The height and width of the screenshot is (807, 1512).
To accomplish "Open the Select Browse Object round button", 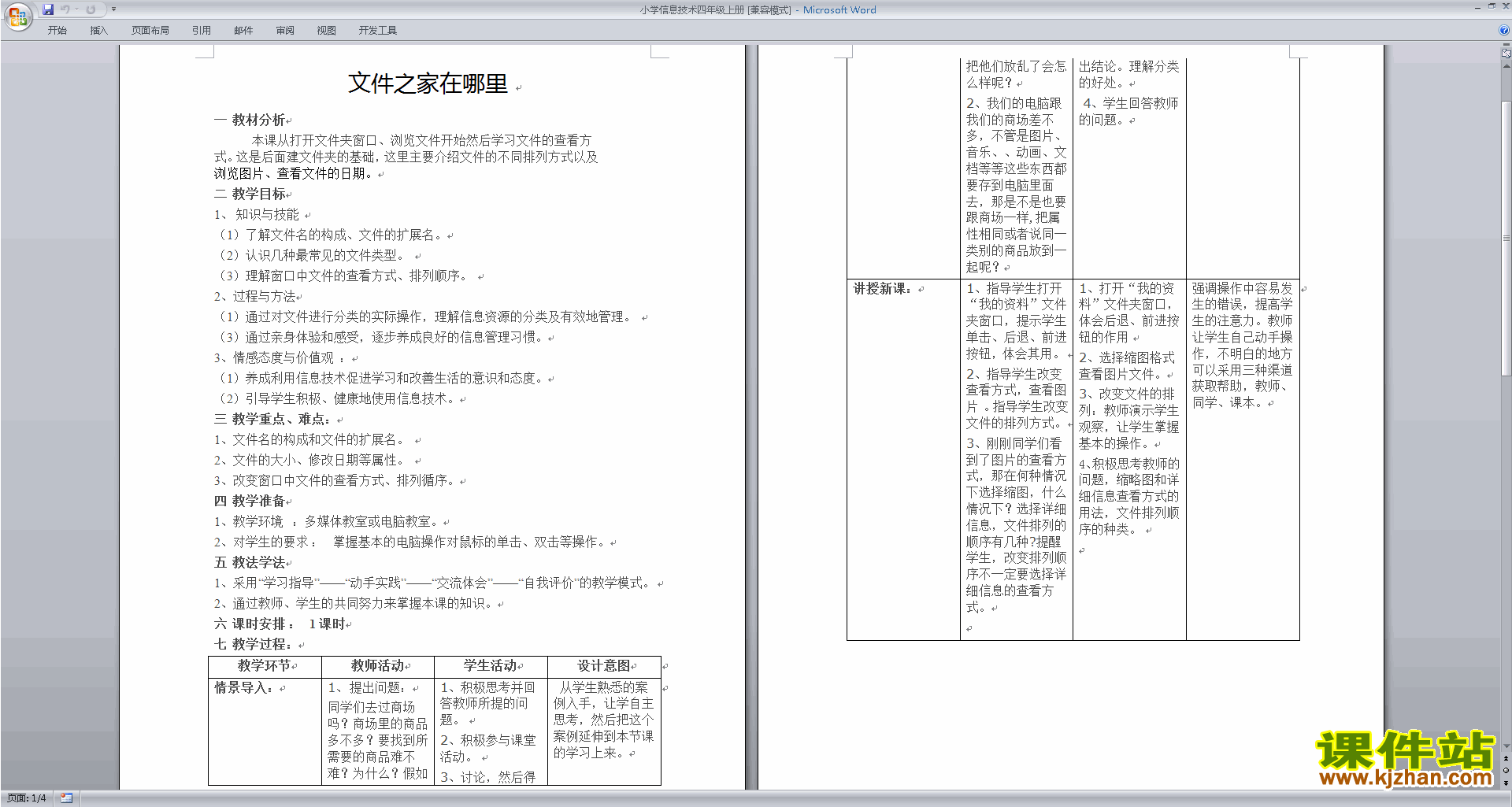I will 1506,771.
